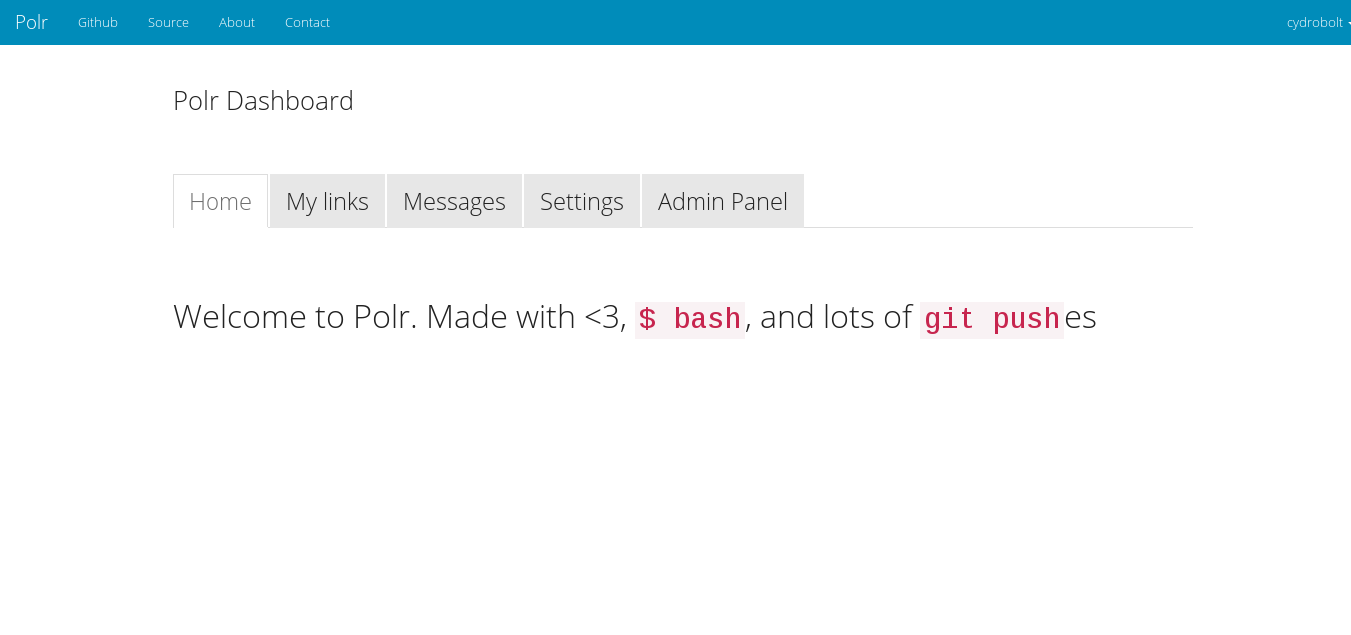Click the 'git push' code snippet

coord(991,318)
